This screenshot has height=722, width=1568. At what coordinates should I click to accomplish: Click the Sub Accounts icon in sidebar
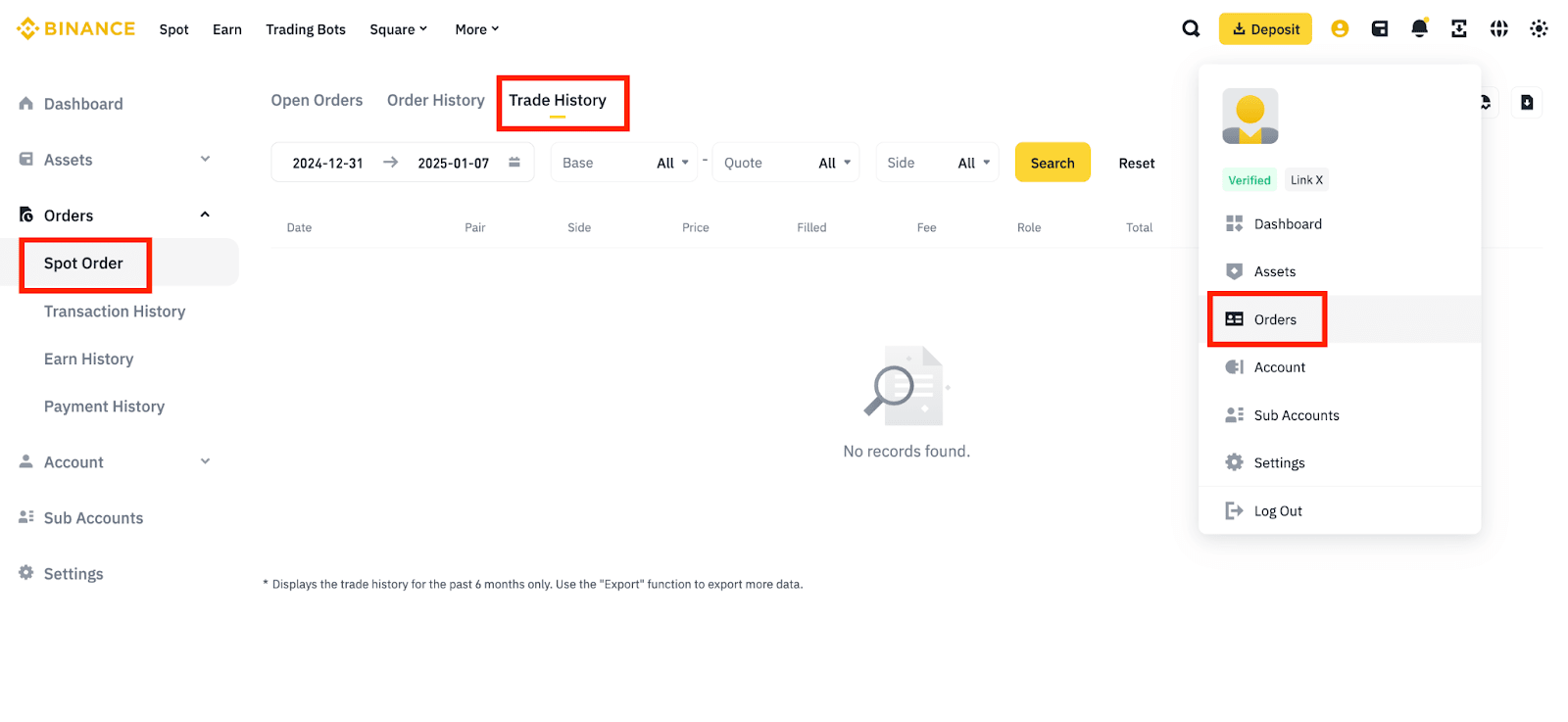tap(26, 517)
